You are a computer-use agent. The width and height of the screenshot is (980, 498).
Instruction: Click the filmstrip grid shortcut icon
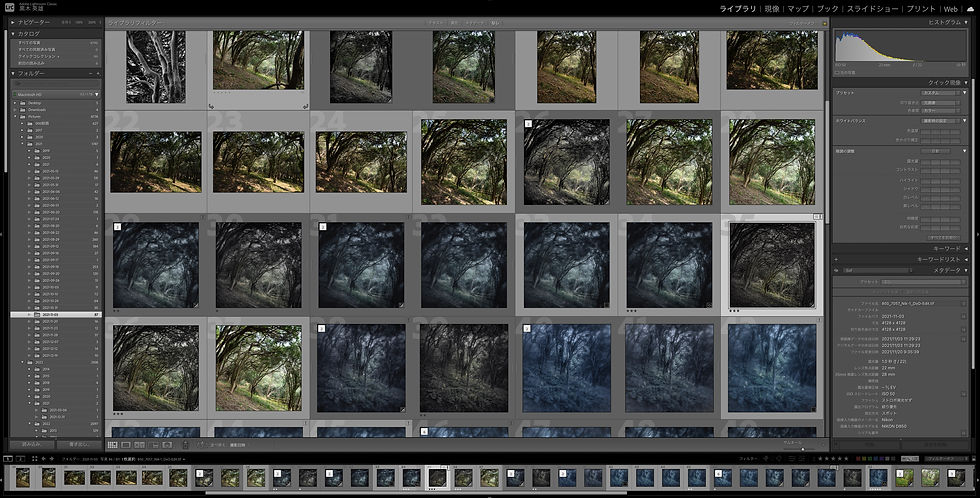tap(34, 459)
